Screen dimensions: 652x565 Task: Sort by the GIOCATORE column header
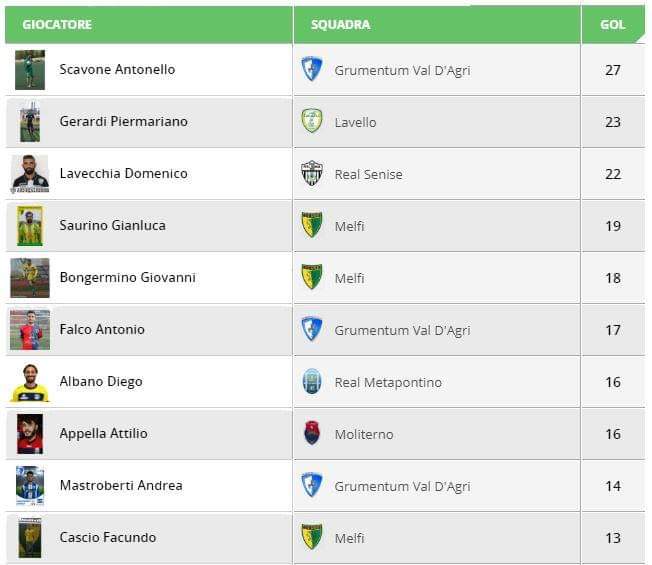pos(57,24)
